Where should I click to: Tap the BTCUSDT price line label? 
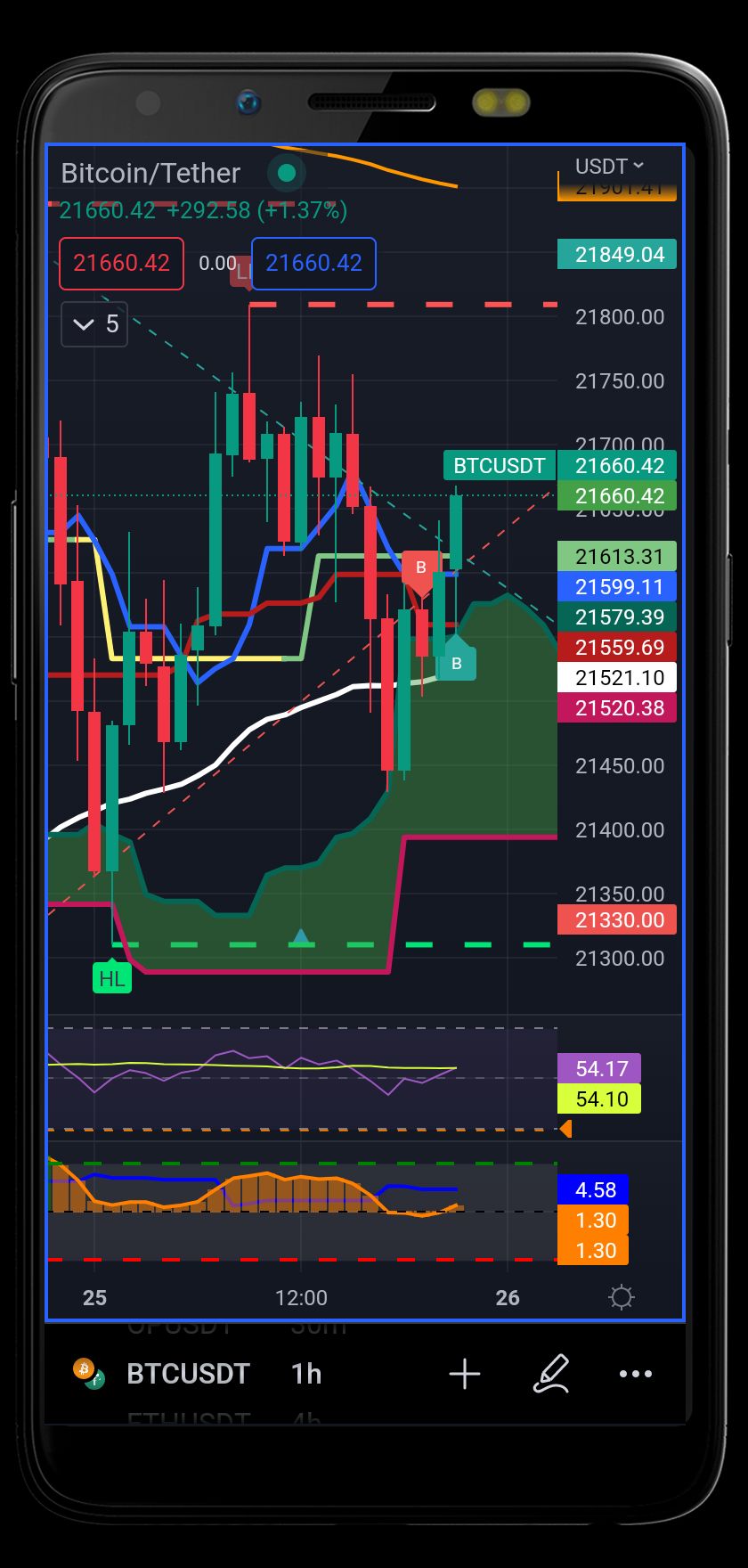click(499, 465)
